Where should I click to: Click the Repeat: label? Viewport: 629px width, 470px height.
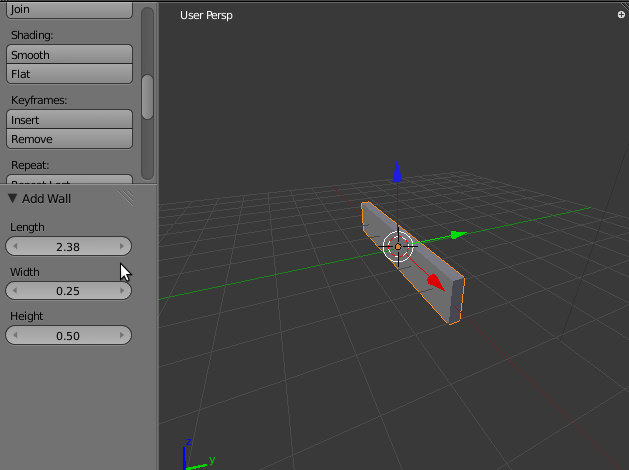click(30, 165)
